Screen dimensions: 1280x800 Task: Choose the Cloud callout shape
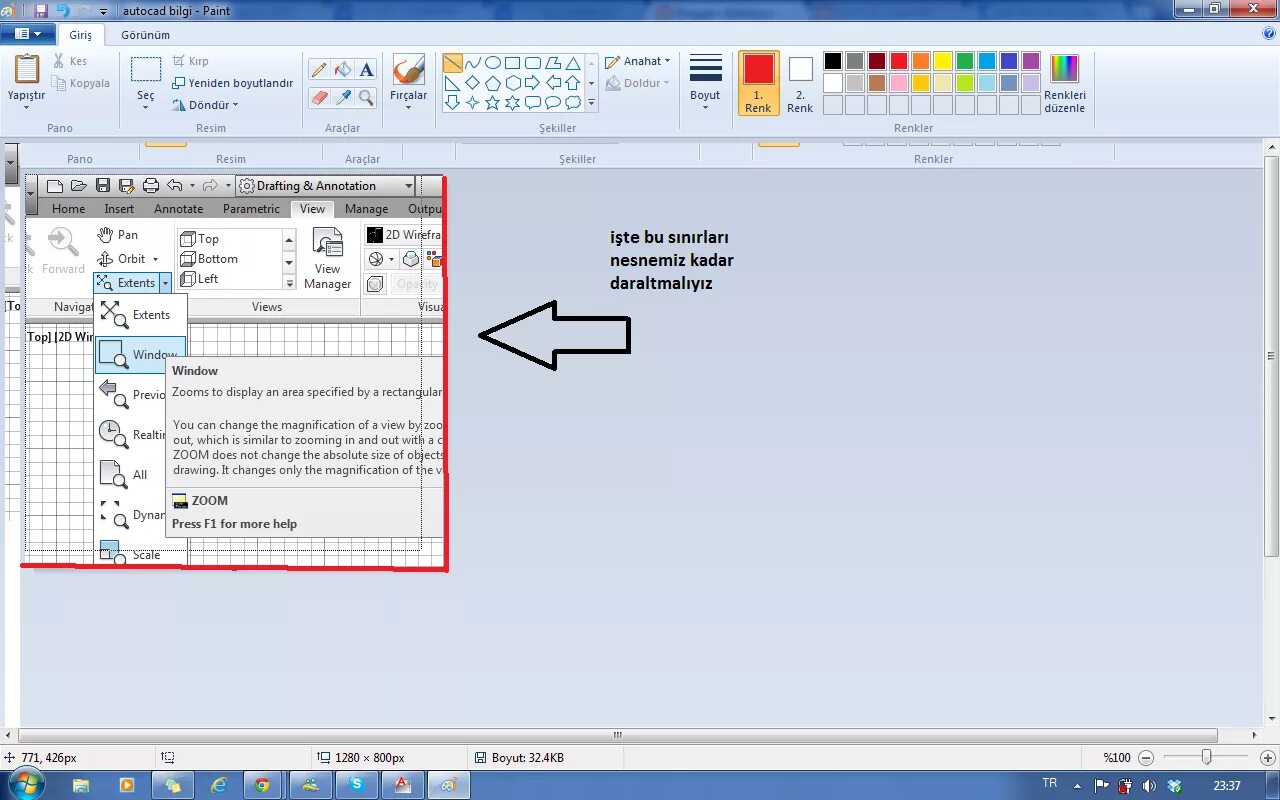coord(573,103)
